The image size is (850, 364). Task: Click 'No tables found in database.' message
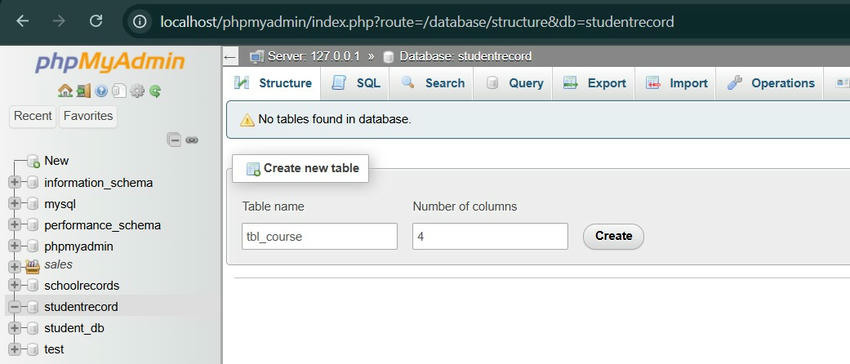tap(334, 119)
